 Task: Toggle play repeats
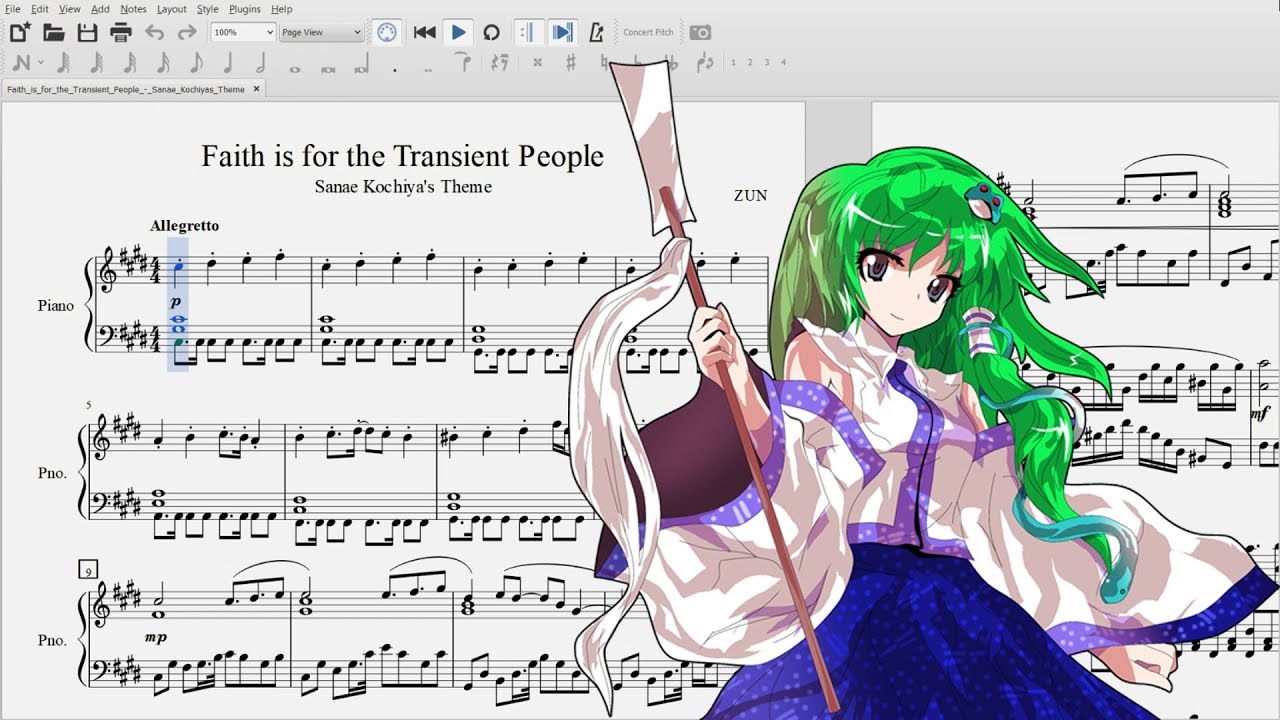529,32
